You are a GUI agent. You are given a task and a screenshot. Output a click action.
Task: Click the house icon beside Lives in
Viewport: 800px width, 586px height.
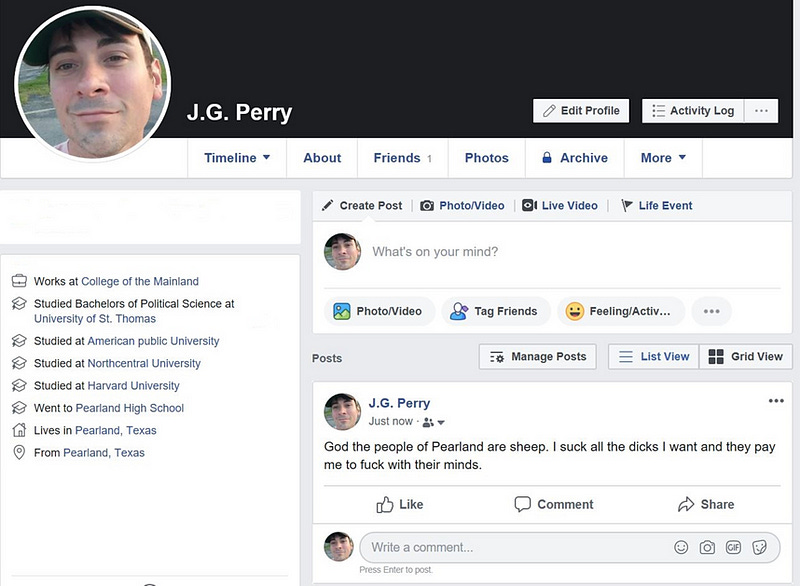[x=19, y=430]
